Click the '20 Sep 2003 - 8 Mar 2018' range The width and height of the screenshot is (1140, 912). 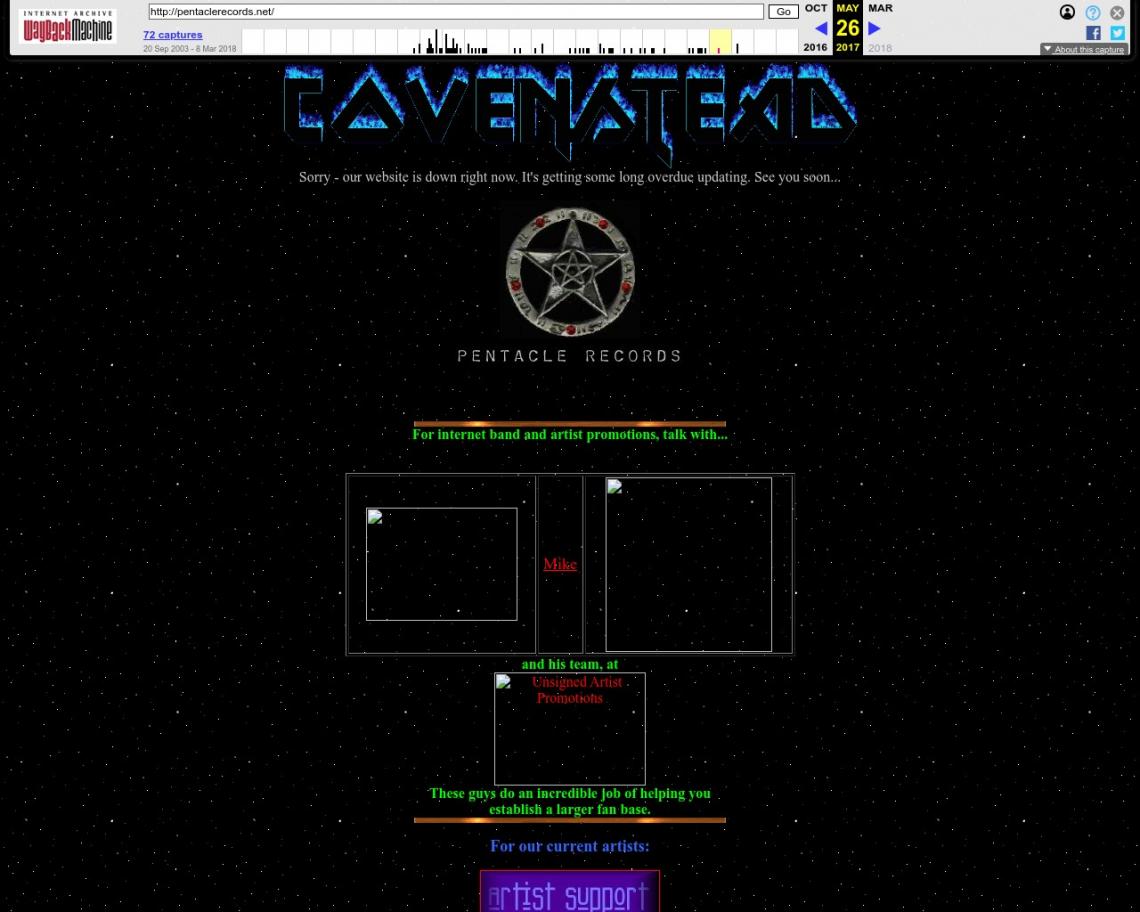pos(190,49)
